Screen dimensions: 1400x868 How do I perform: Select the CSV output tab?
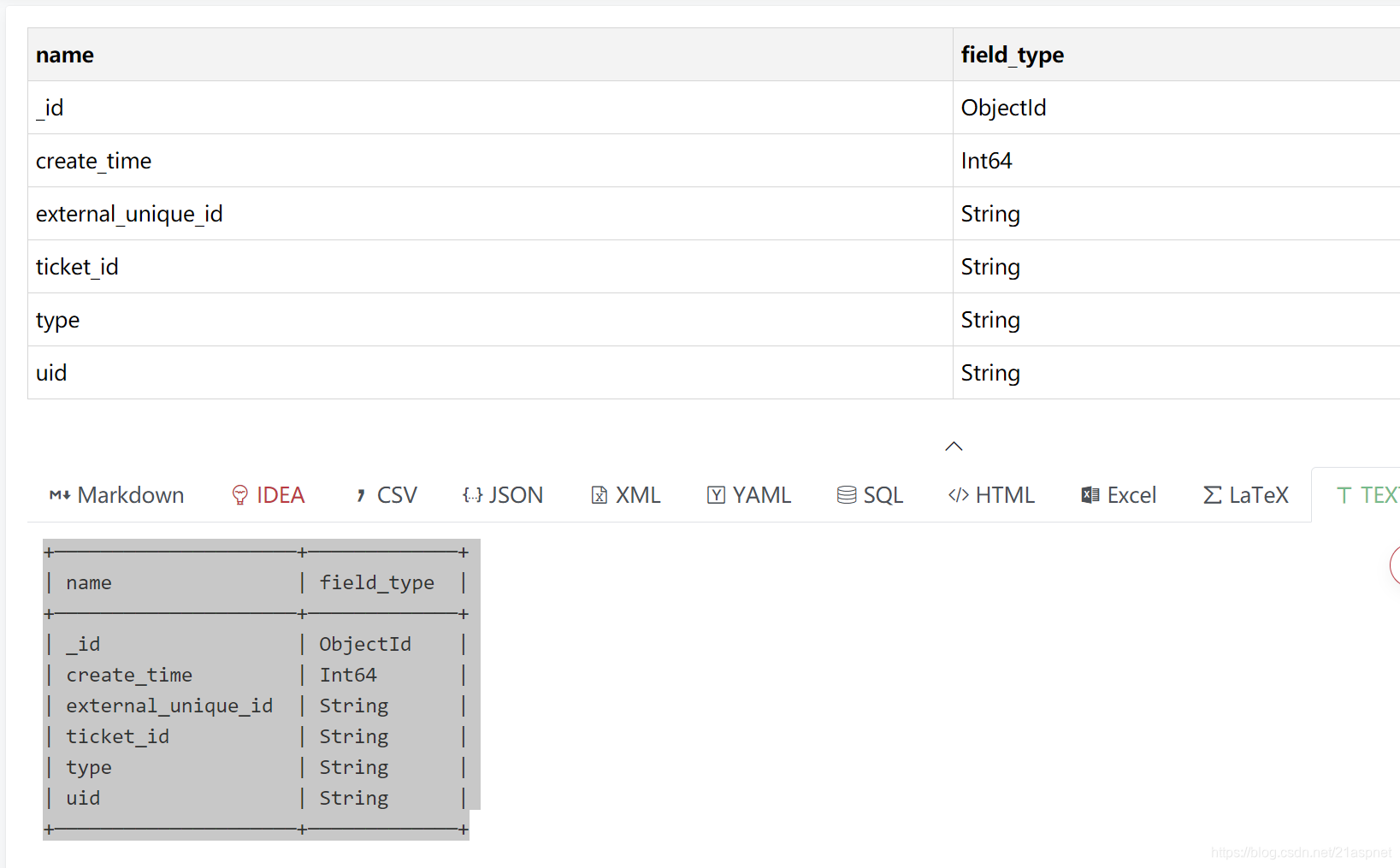pyautogui.click(x=387, y=495)
